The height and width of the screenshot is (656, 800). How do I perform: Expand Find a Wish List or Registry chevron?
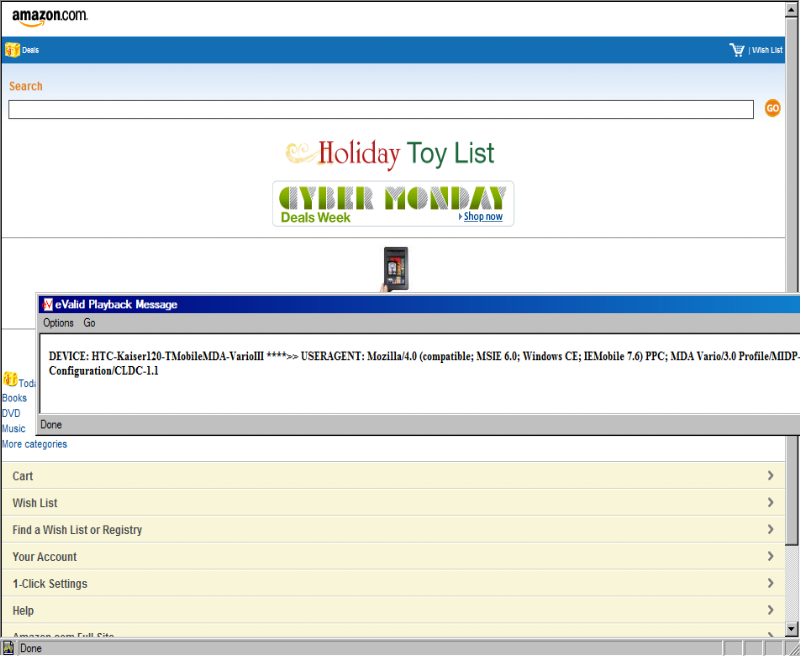coord(770,529)
